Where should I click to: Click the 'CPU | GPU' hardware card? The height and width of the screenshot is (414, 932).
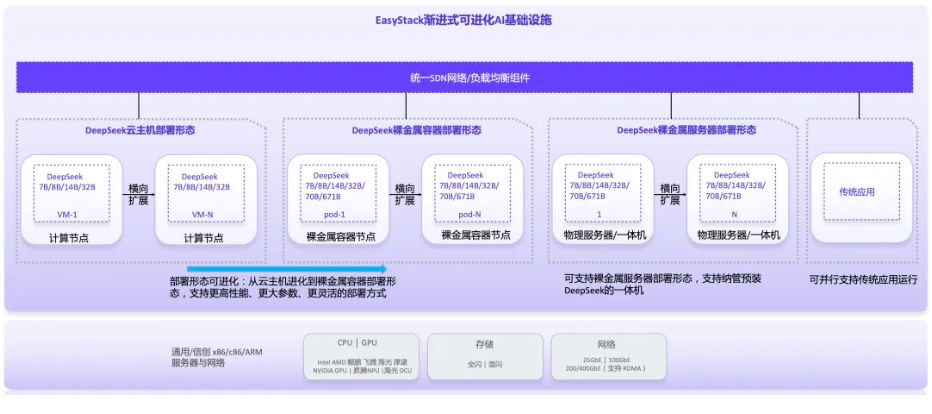click(361, 357)
